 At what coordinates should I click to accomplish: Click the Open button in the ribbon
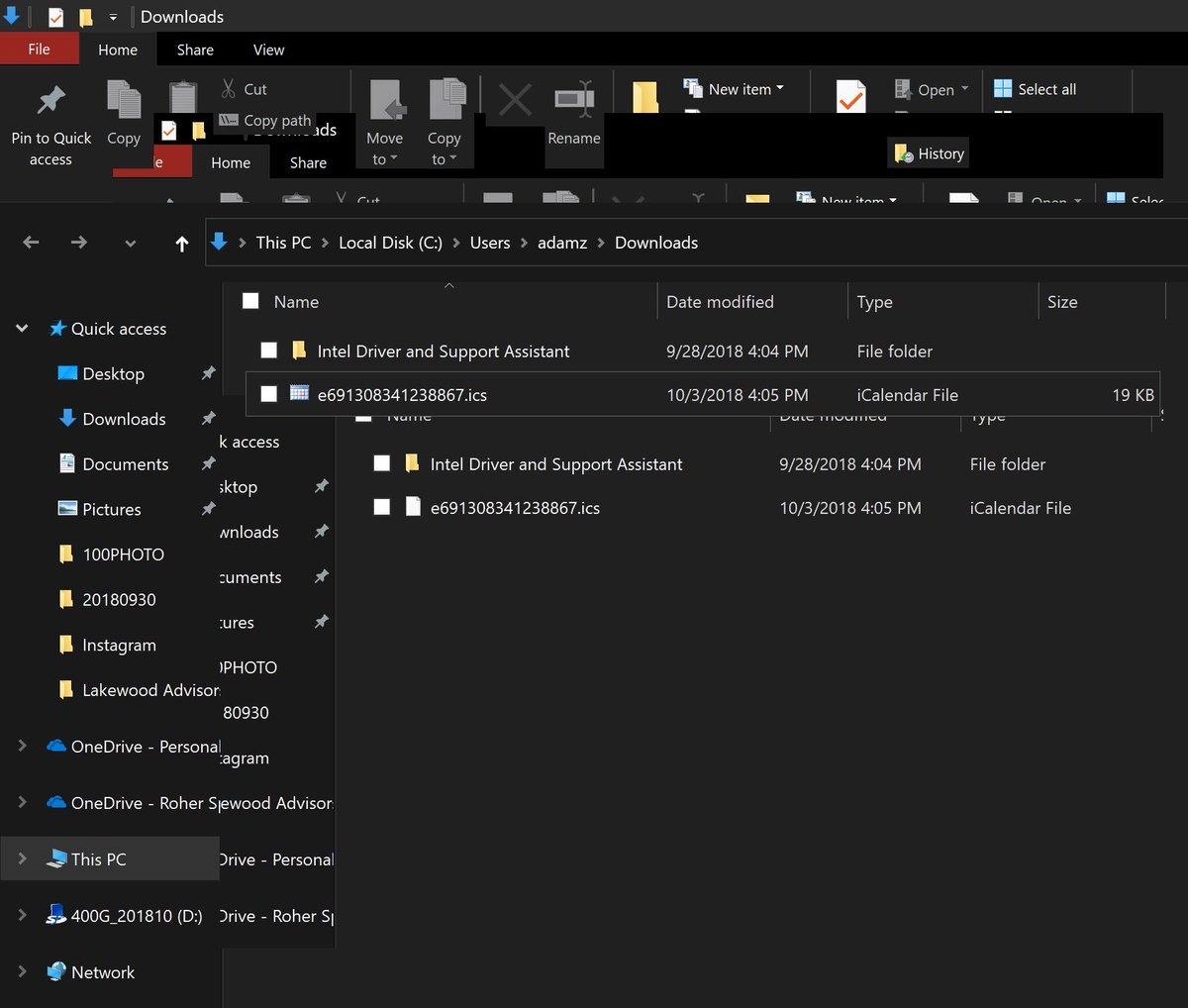[929, 89]
